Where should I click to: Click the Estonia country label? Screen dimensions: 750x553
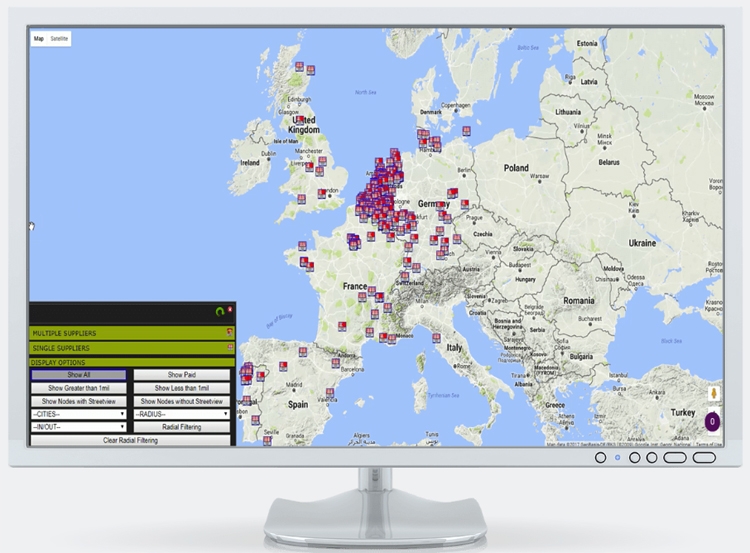point(587,43)
